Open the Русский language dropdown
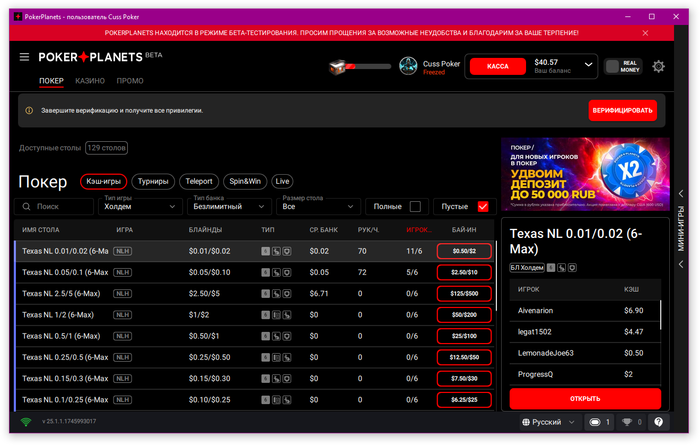 click(x=550, y=422)
